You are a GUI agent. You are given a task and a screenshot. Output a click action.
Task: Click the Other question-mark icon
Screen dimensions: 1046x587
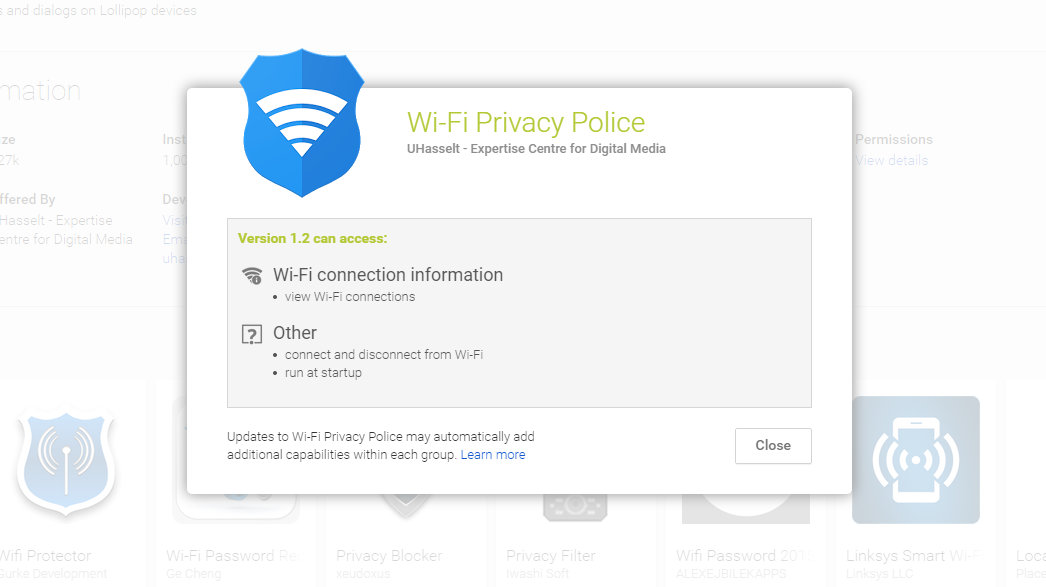(x=251, y=334)
